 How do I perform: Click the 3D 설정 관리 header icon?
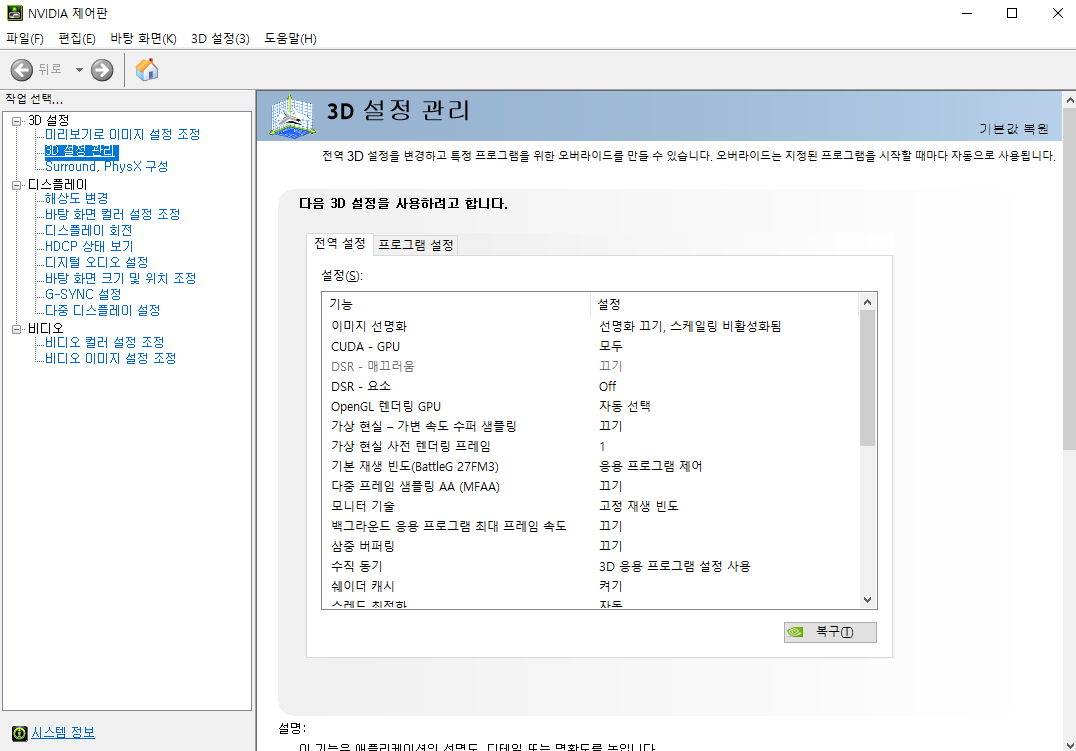click(292, 116)
